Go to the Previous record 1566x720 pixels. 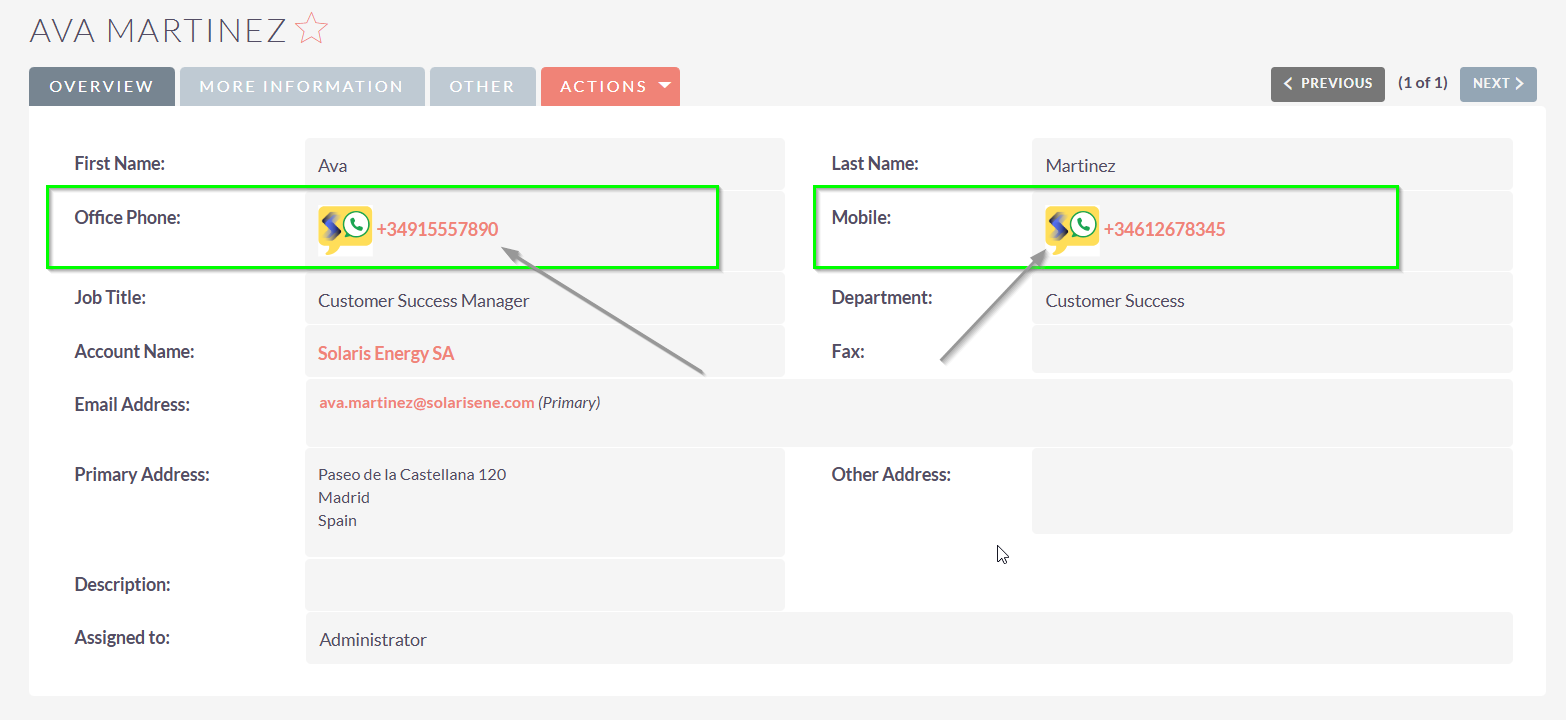(1327, 84)
